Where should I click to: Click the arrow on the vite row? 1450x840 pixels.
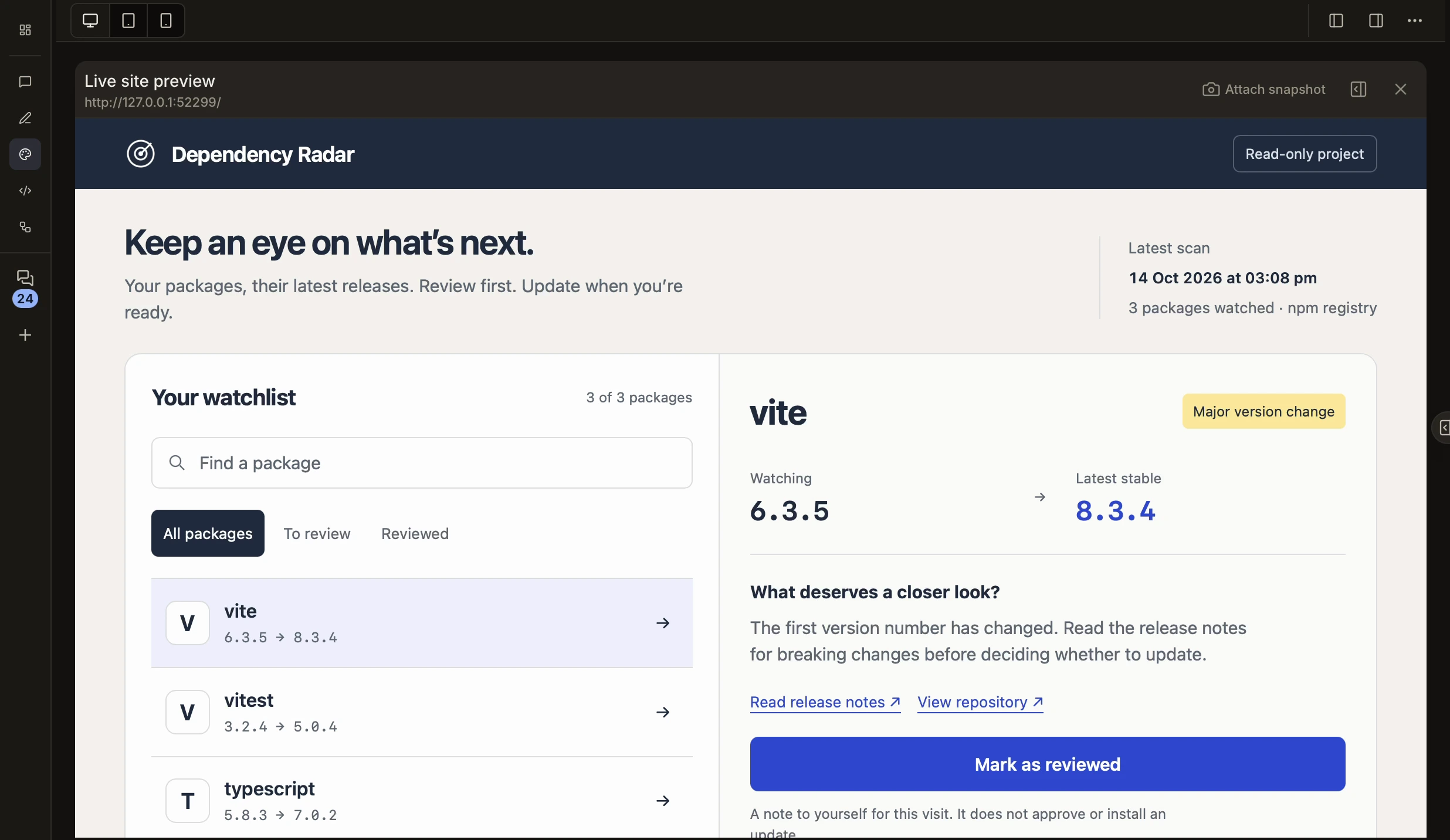(x=663, y=623)
